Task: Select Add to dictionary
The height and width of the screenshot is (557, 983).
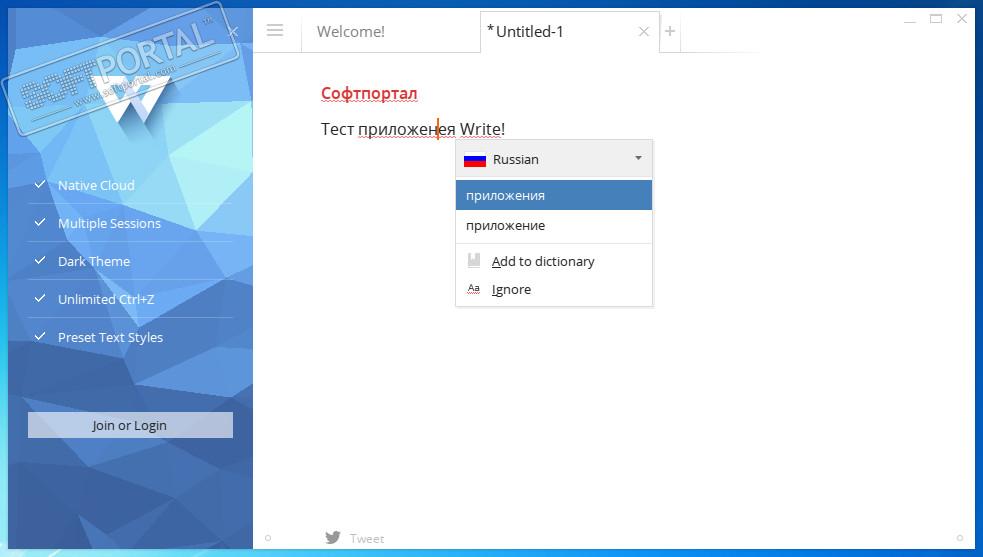Action: [x=554, y=262]
